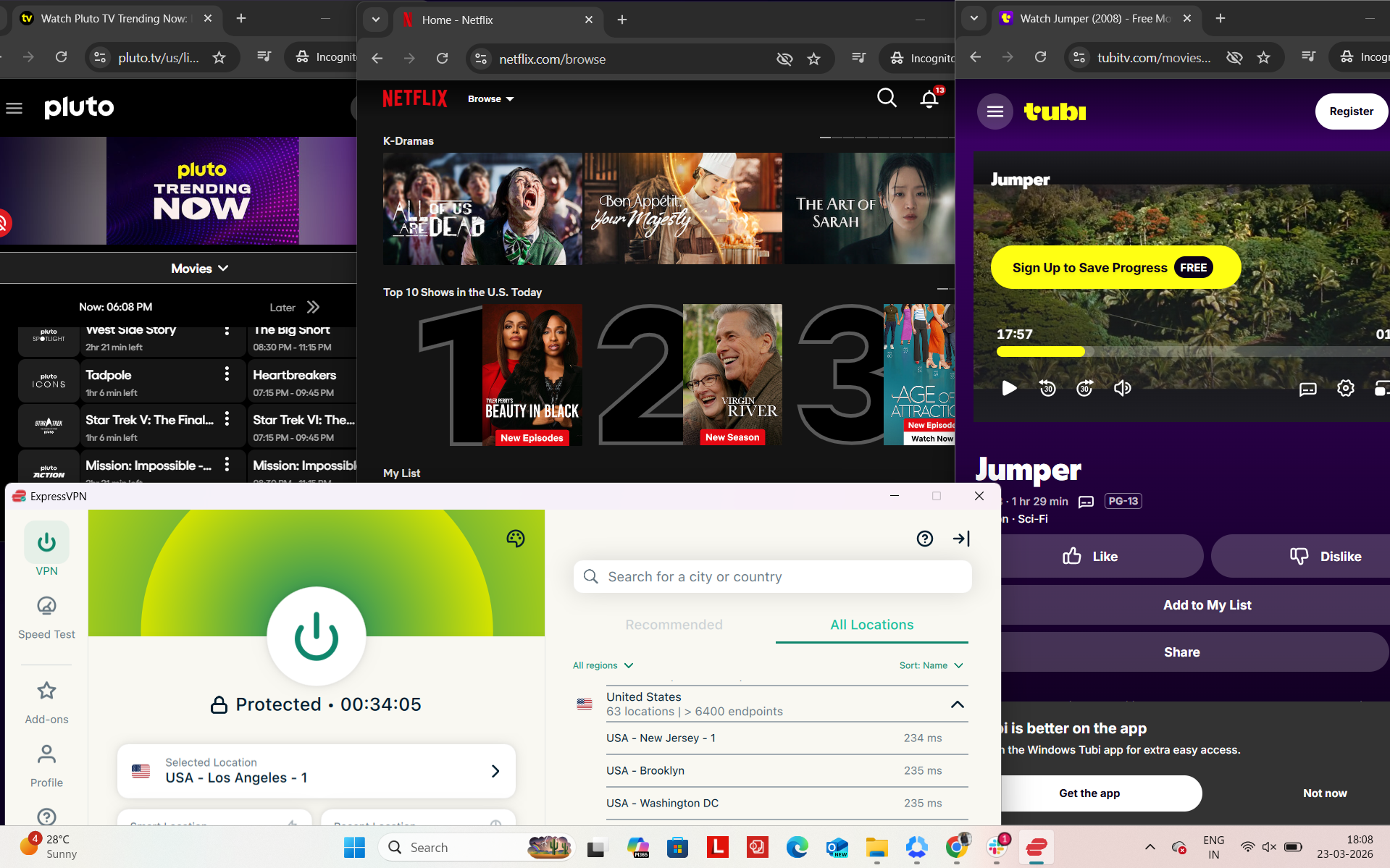Connect to USA - New Jersey - 1
Viewport: 1390px width, 868px height.
tap(787, 738)
